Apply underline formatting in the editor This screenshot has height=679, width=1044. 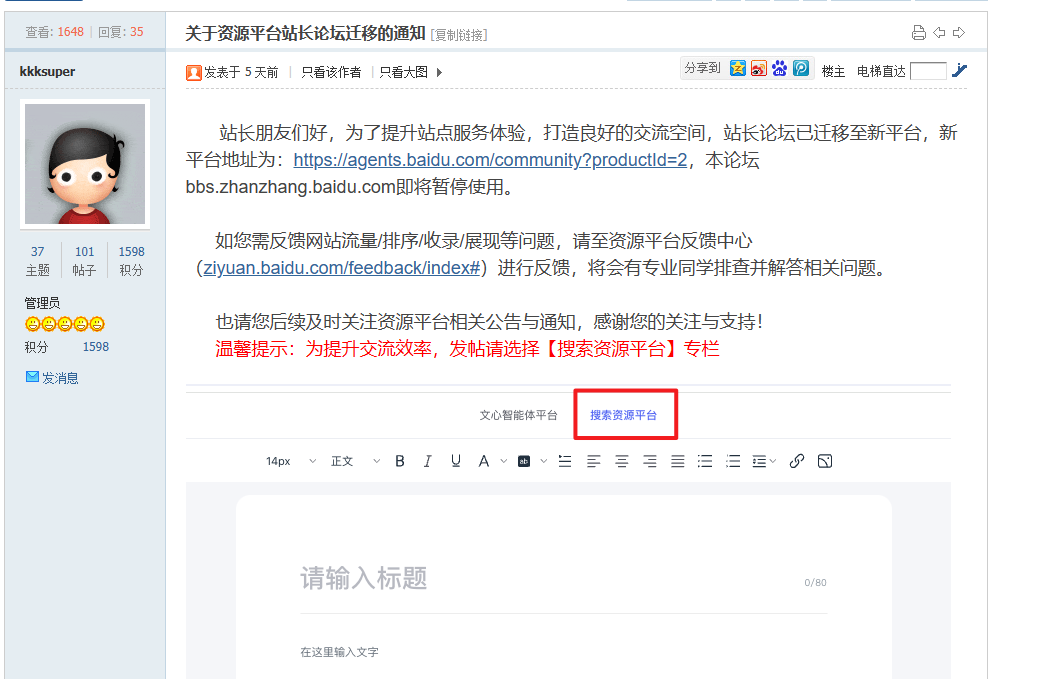[x=455, y=461]
